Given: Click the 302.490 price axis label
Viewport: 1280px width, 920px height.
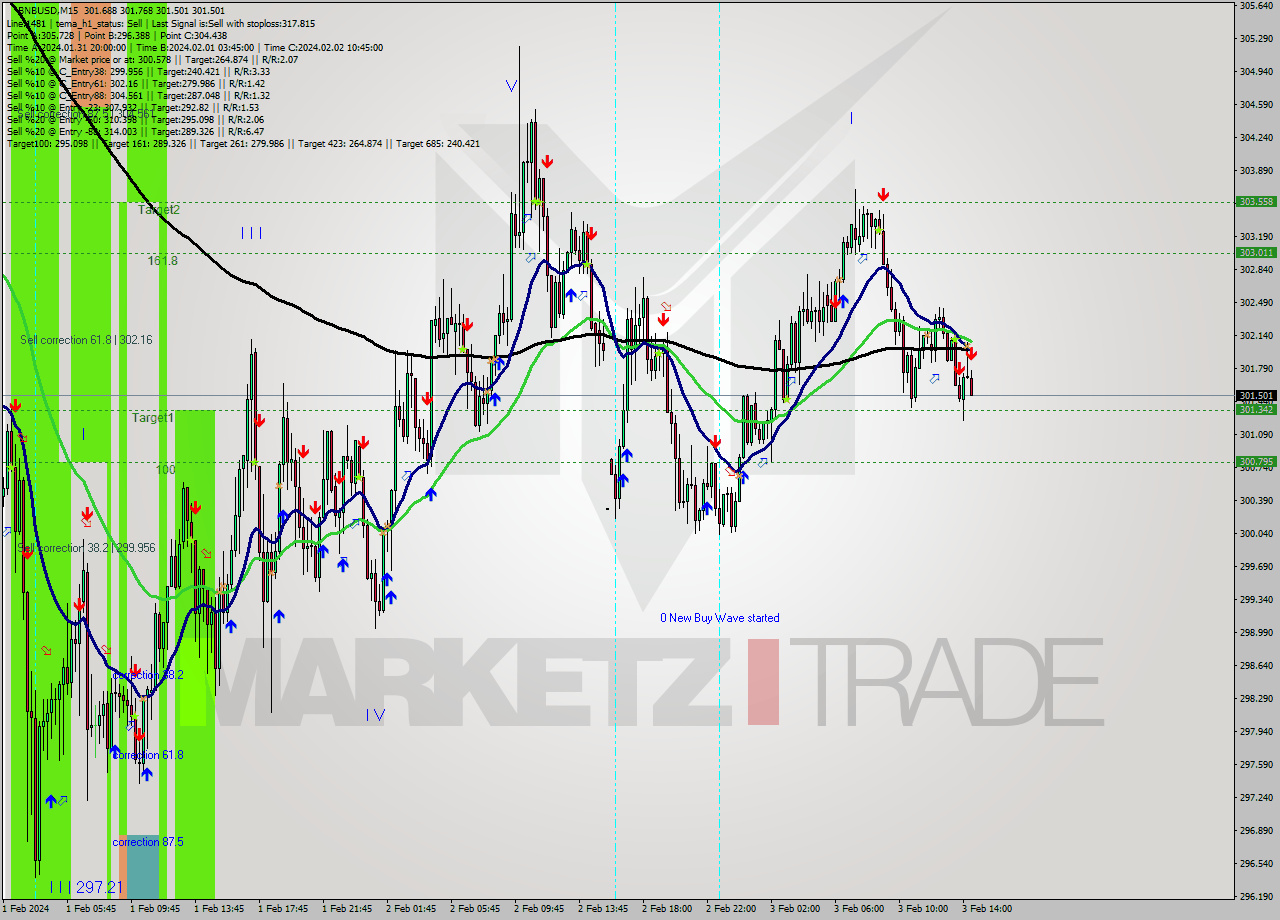Looking at the screenshot, I should coord(1255,302).
